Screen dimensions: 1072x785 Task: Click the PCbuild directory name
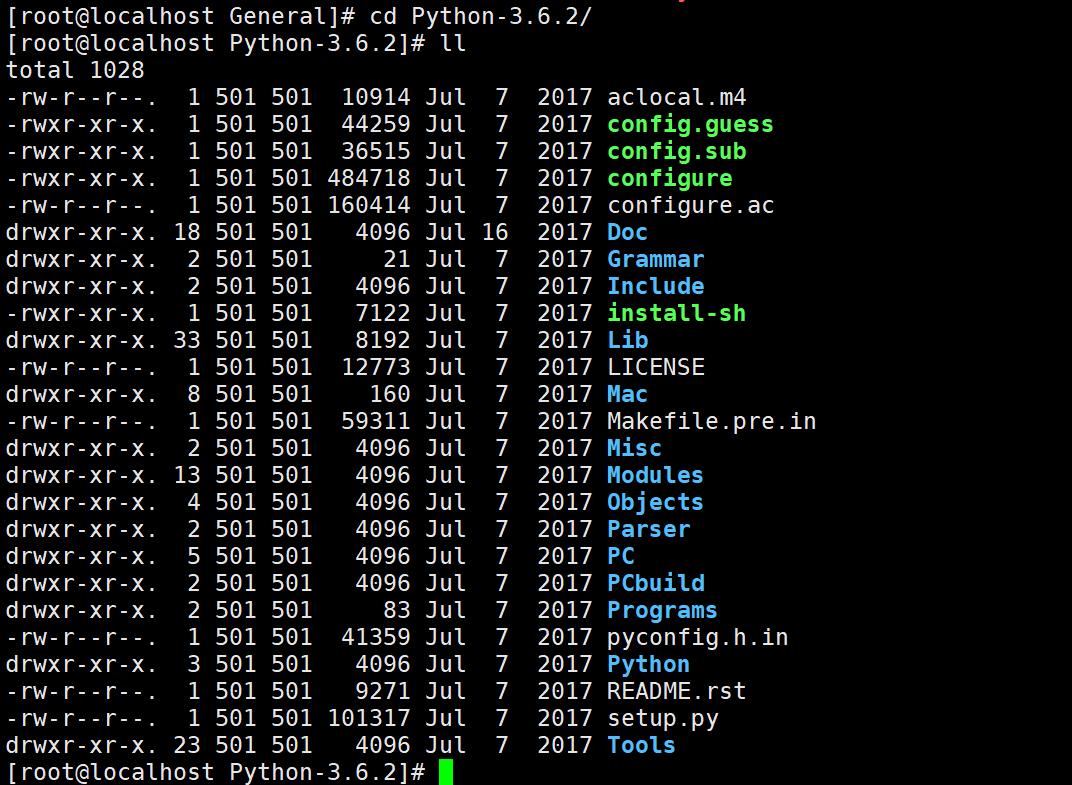coord(656,583)
